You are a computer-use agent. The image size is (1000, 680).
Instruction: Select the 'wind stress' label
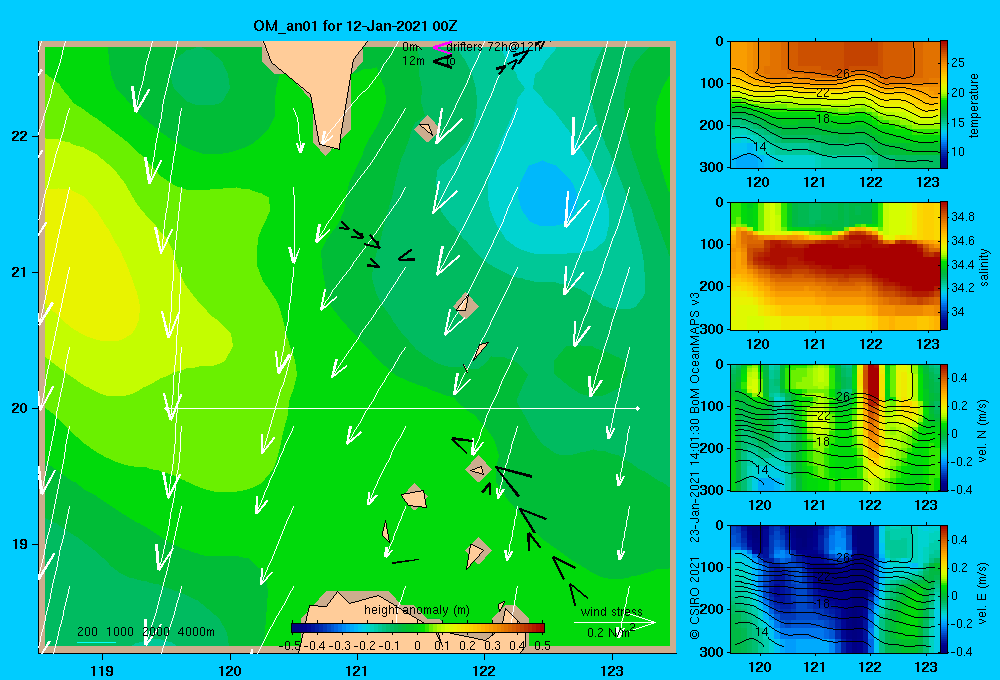[612, 611]
